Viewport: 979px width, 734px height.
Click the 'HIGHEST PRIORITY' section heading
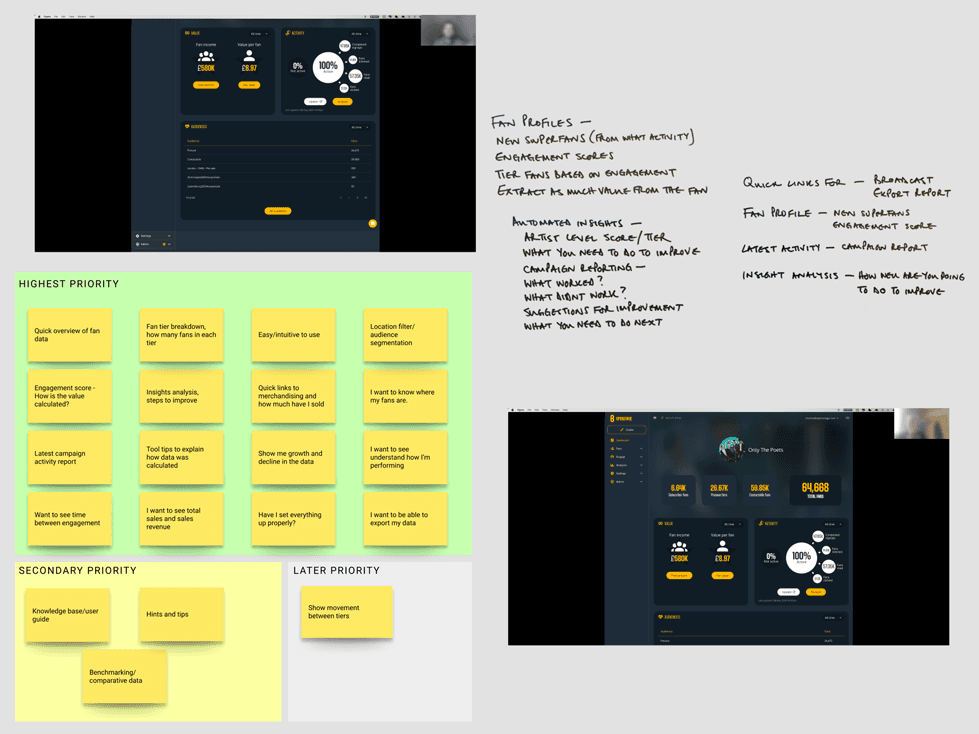pyautogui.click(x=69, y=284)
